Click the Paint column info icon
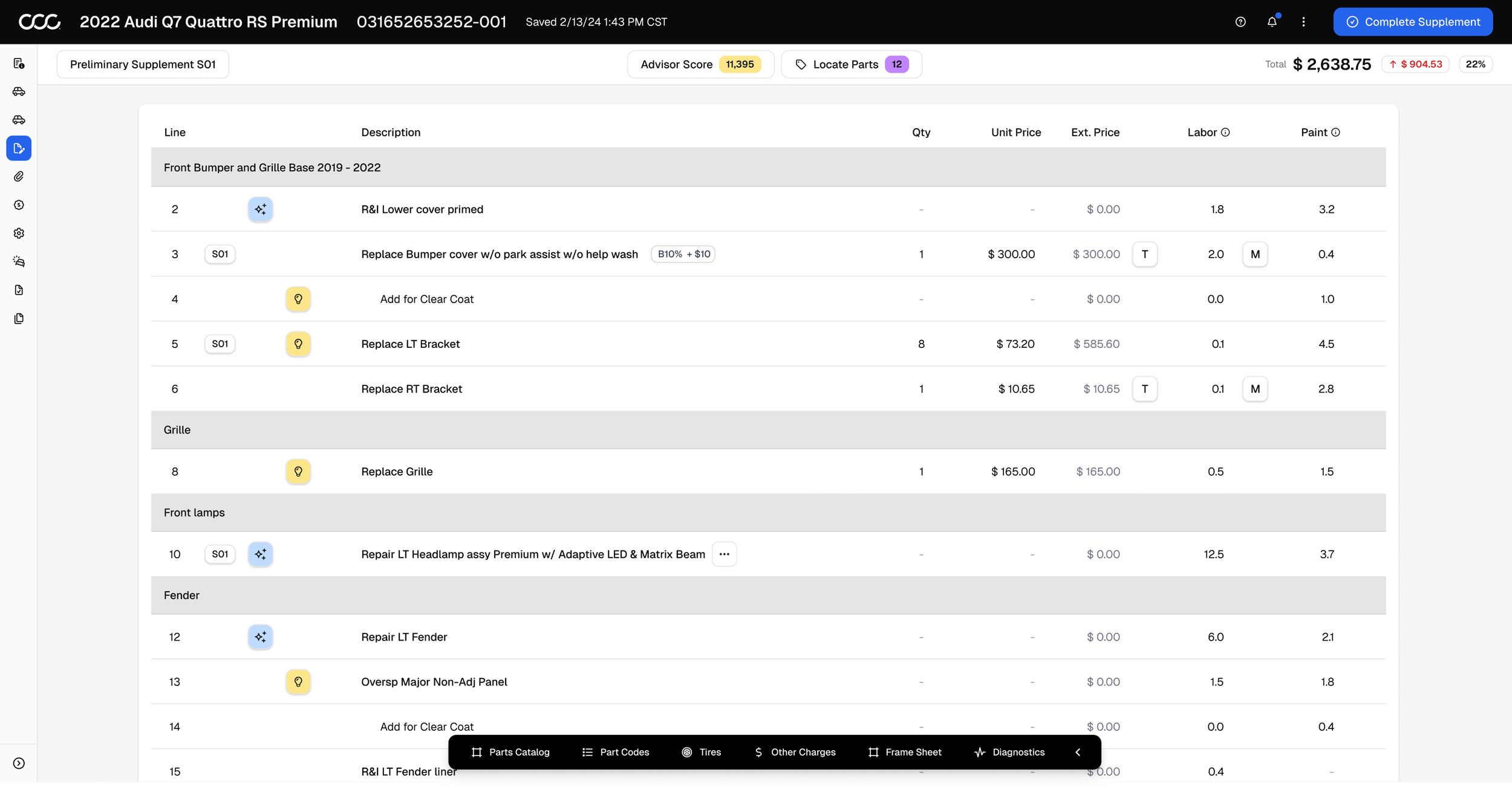 pyautogui.click(x=1335, y=132)
